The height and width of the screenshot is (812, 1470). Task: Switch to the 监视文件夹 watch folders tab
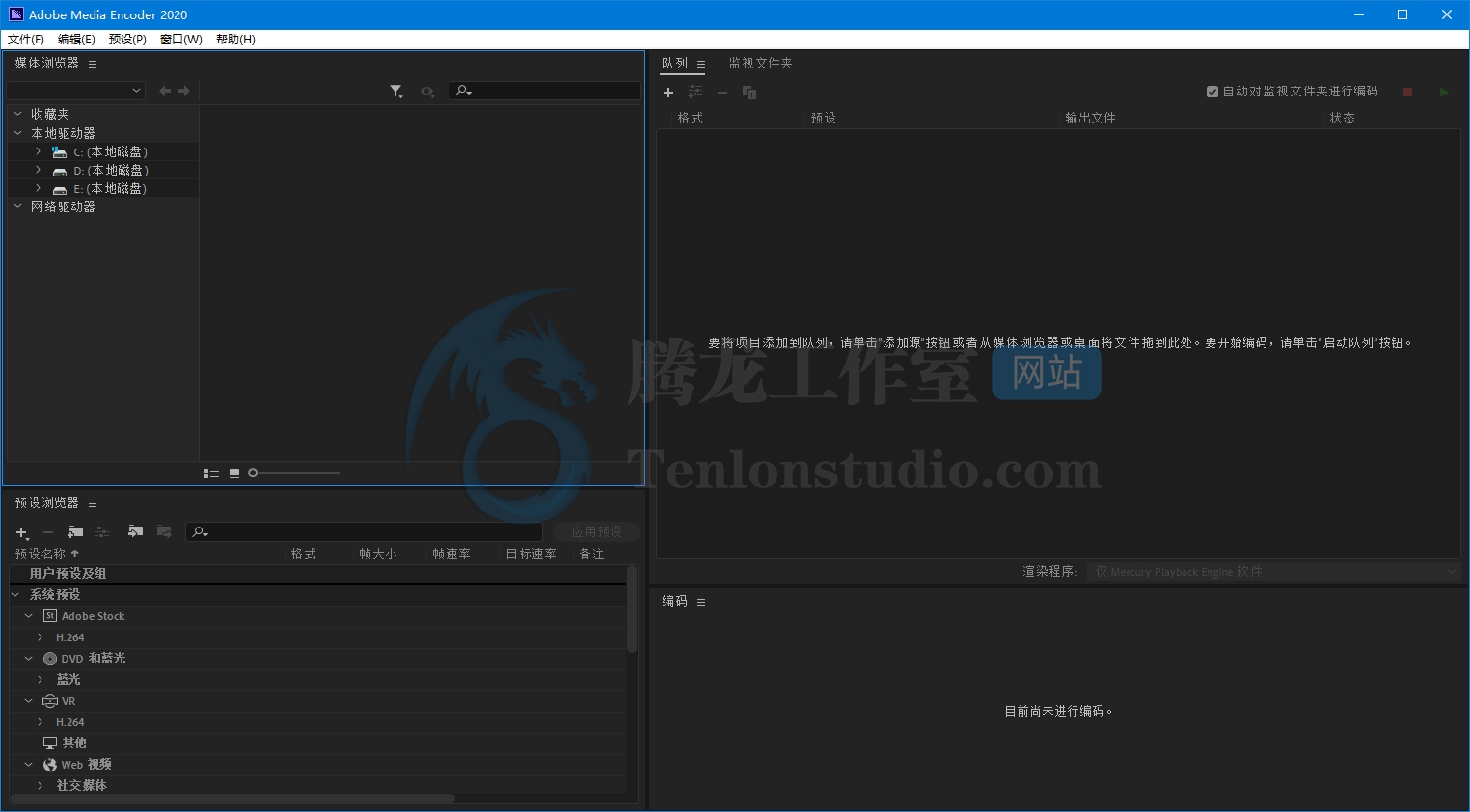[x=760, y=64]
